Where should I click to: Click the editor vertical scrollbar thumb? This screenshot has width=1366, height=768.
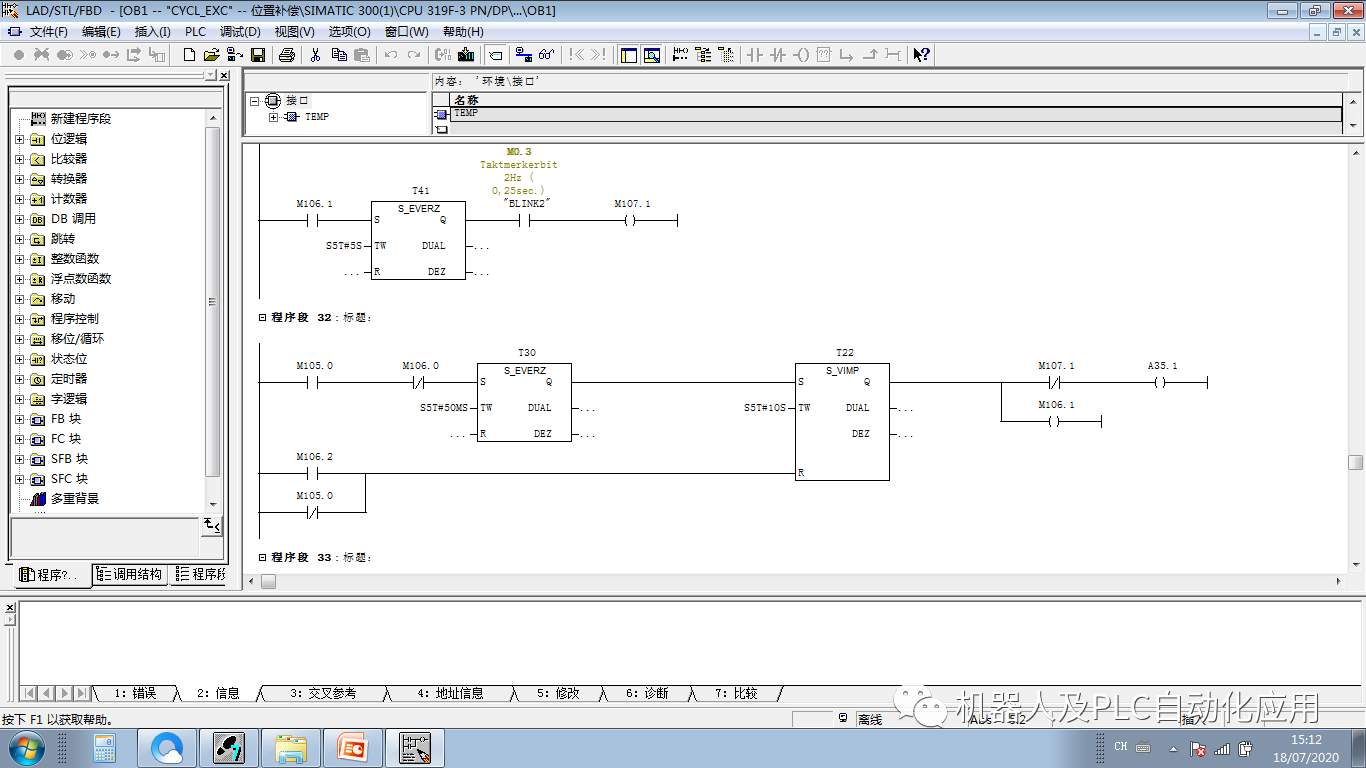coord(1355,462)
